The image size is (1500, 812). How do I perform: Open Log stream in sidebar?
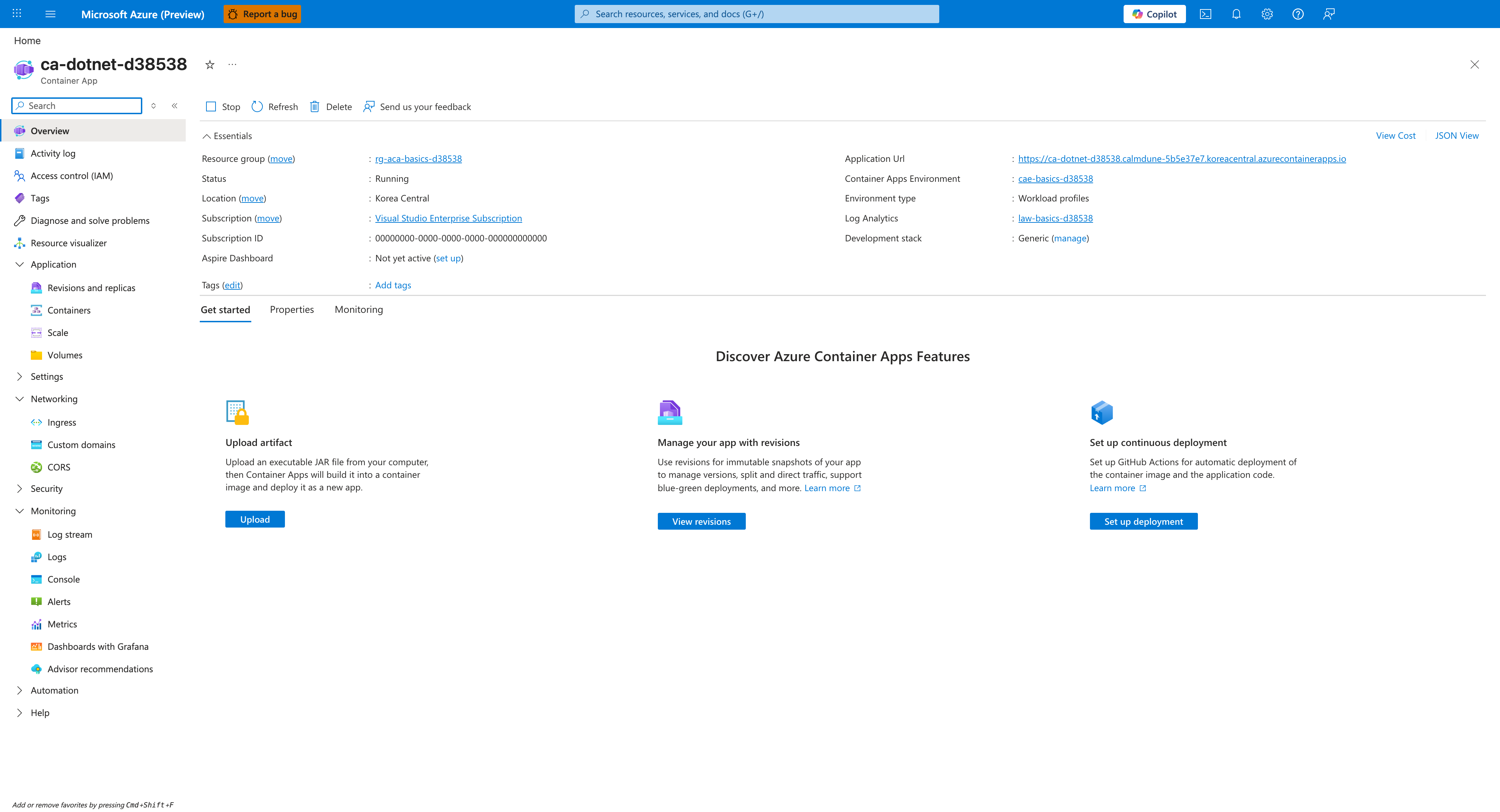tap(70, 534)
